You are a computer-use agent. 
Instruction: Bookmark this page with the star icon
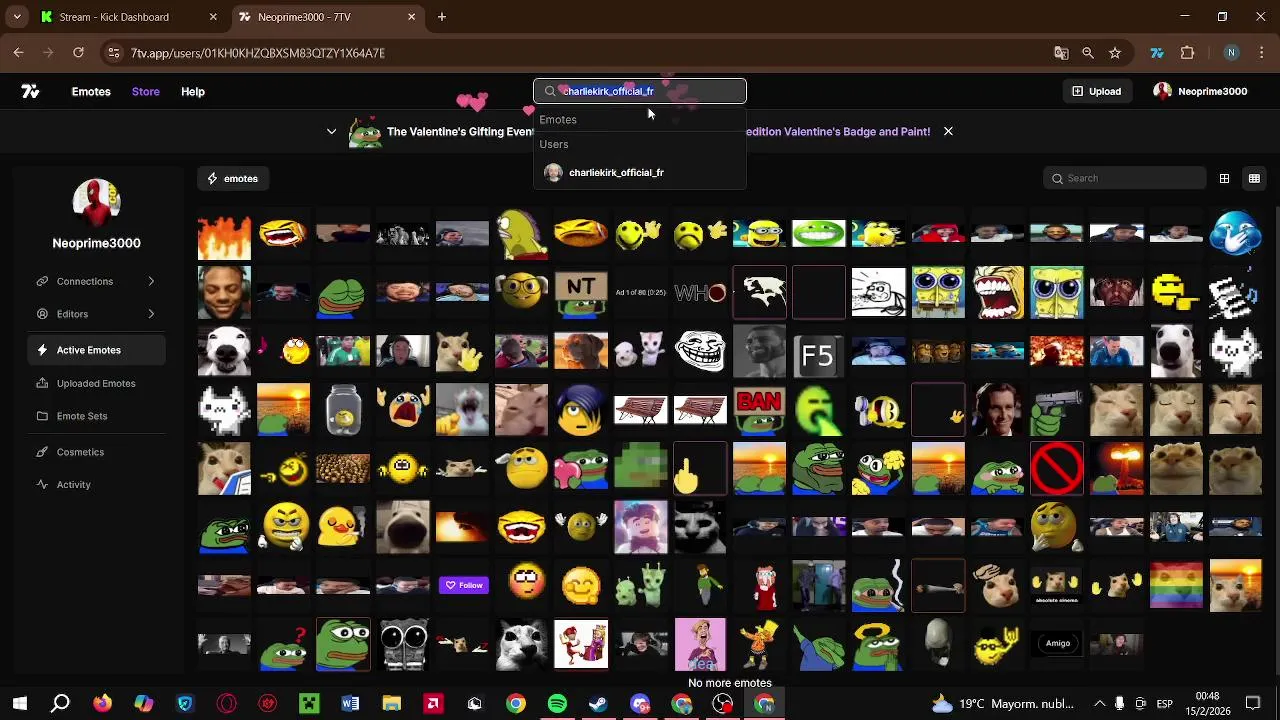point(1115,53)
